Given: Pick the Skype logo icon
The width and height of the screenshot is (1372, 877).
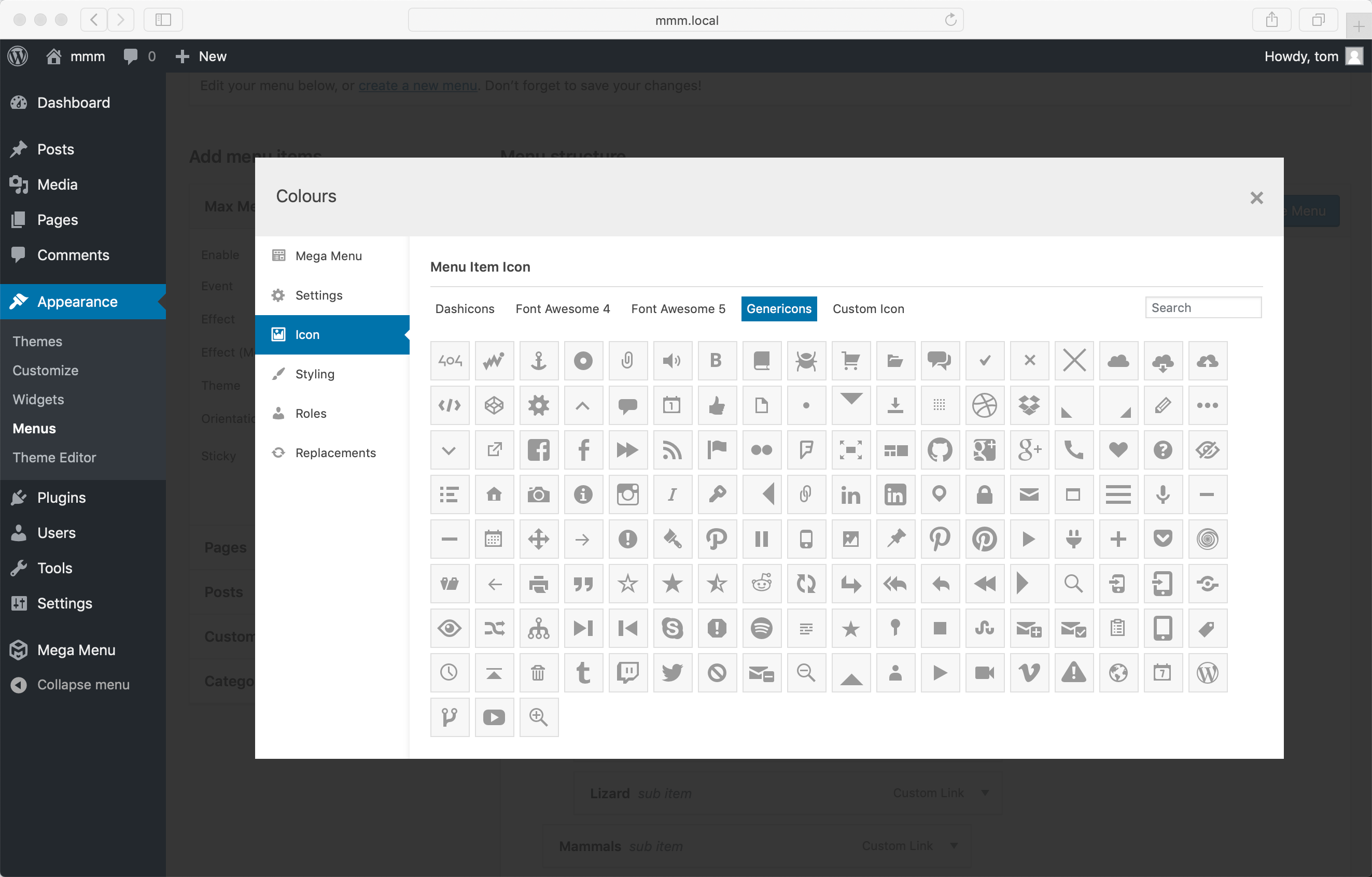Looking at the screenshot, I should [673, 628].
